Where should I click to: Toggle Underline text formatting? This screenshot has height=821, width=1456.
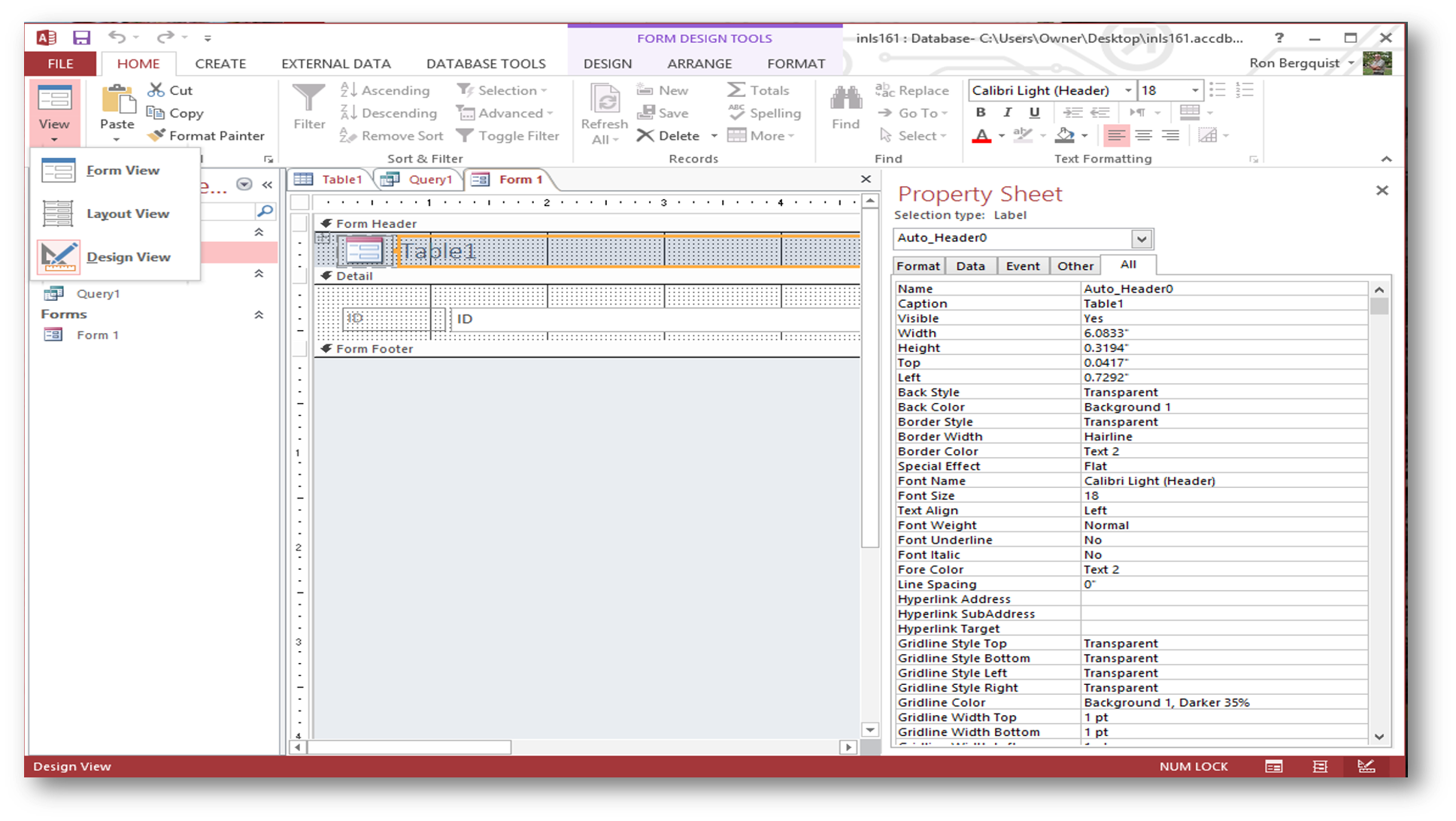[1034, 113]
